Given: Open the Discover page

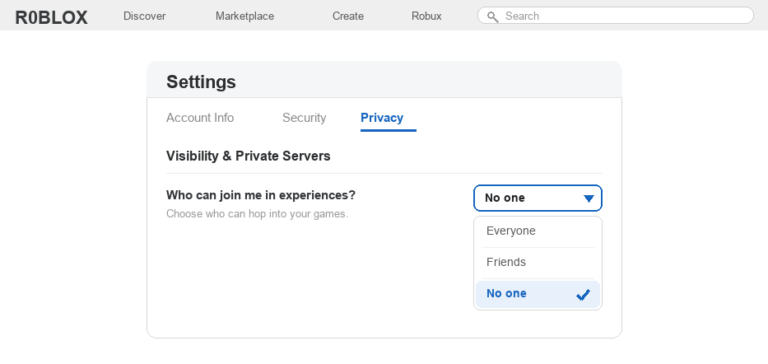Looking at the screenshot, I should pos(144,16).
